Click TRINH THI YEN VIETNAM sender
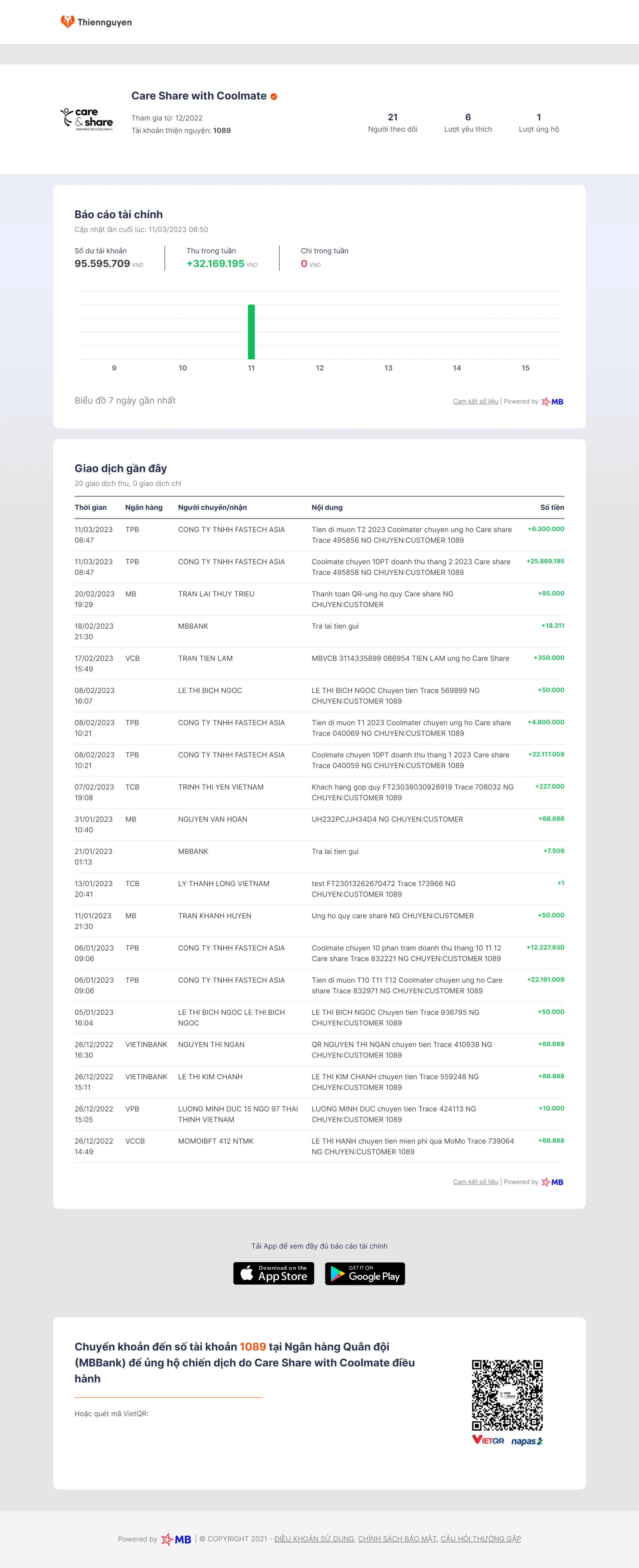This screenshot has height=1568, width=639. [220, 787]
